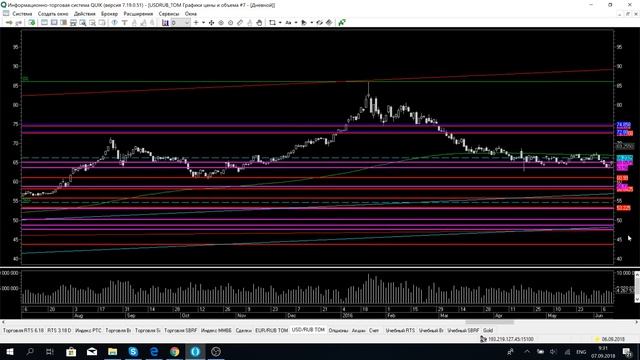Screen dimensions: 640x360
Task: Select the USD/RUB TOM tab
Action: coord(308,330)
